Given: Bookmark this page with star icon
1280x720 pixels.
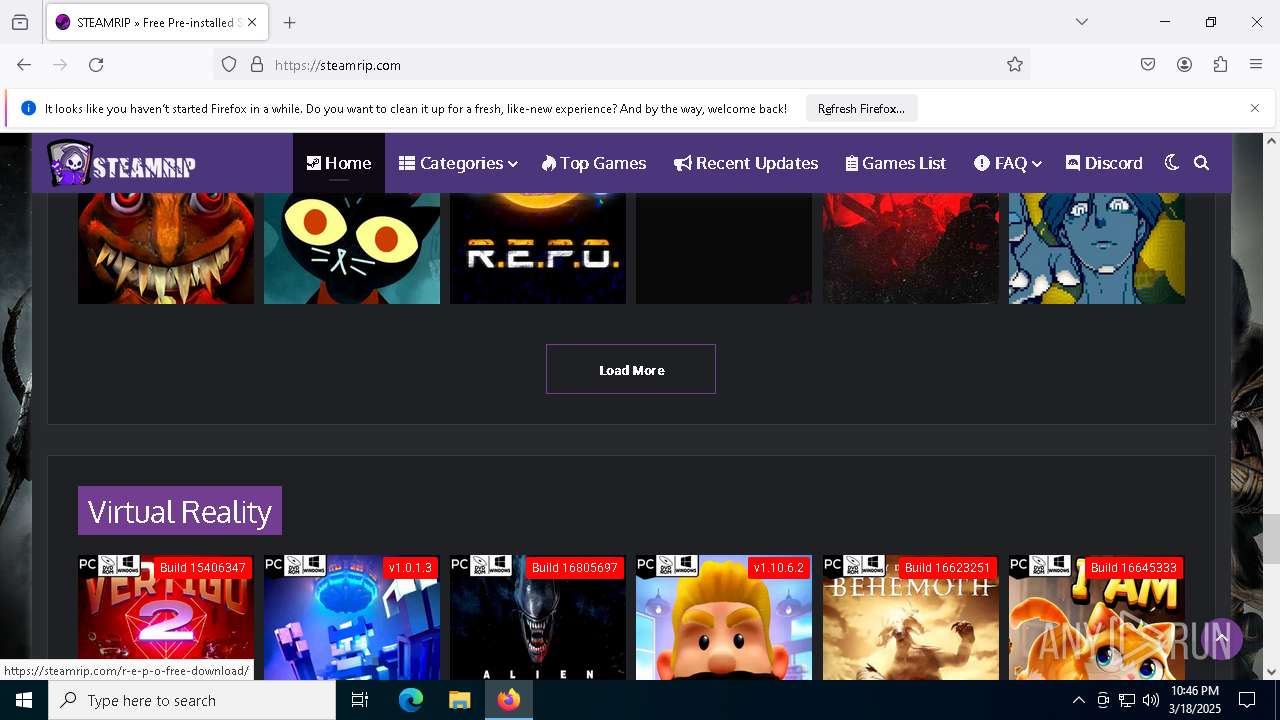Looking at the screenshot, I should click(x=1015, y=65).
